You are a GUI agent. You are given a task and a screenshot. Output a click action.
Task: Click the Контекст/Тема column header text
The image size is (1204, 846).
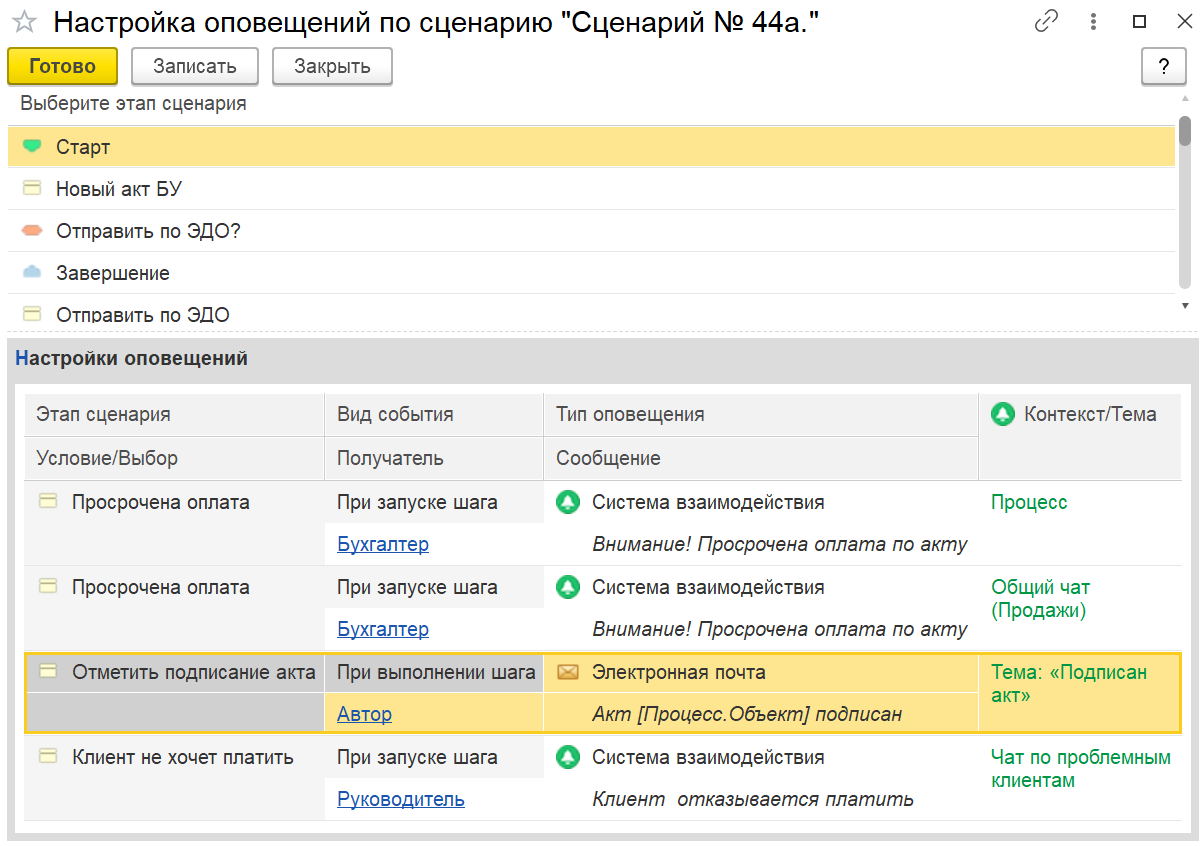(1090, 414)
